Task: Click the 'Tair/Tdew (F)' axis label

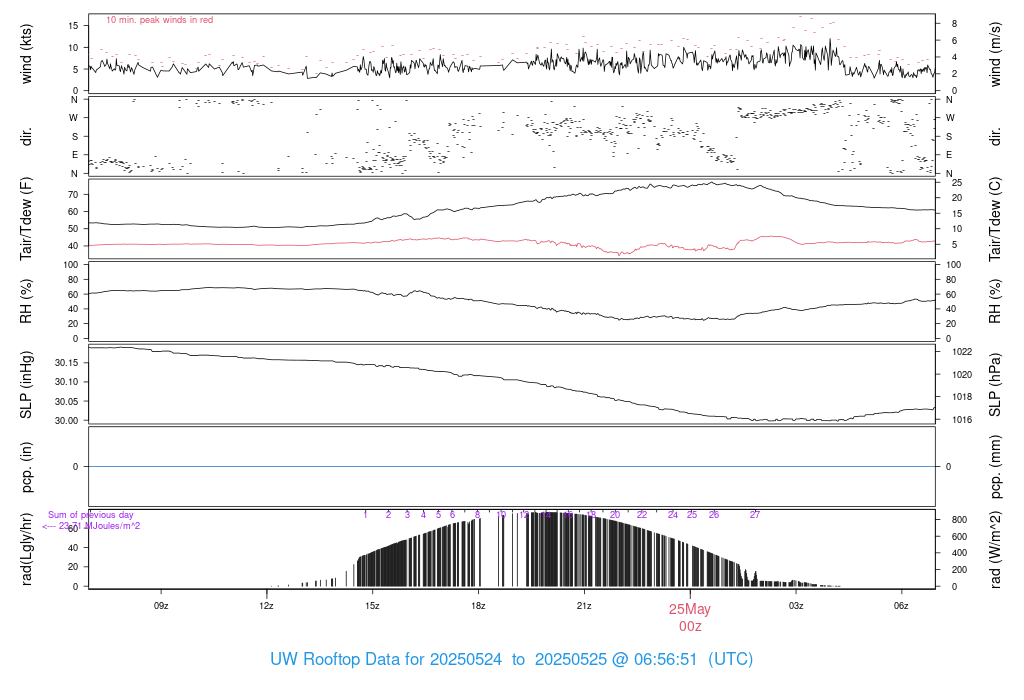Action: (26, 219)
